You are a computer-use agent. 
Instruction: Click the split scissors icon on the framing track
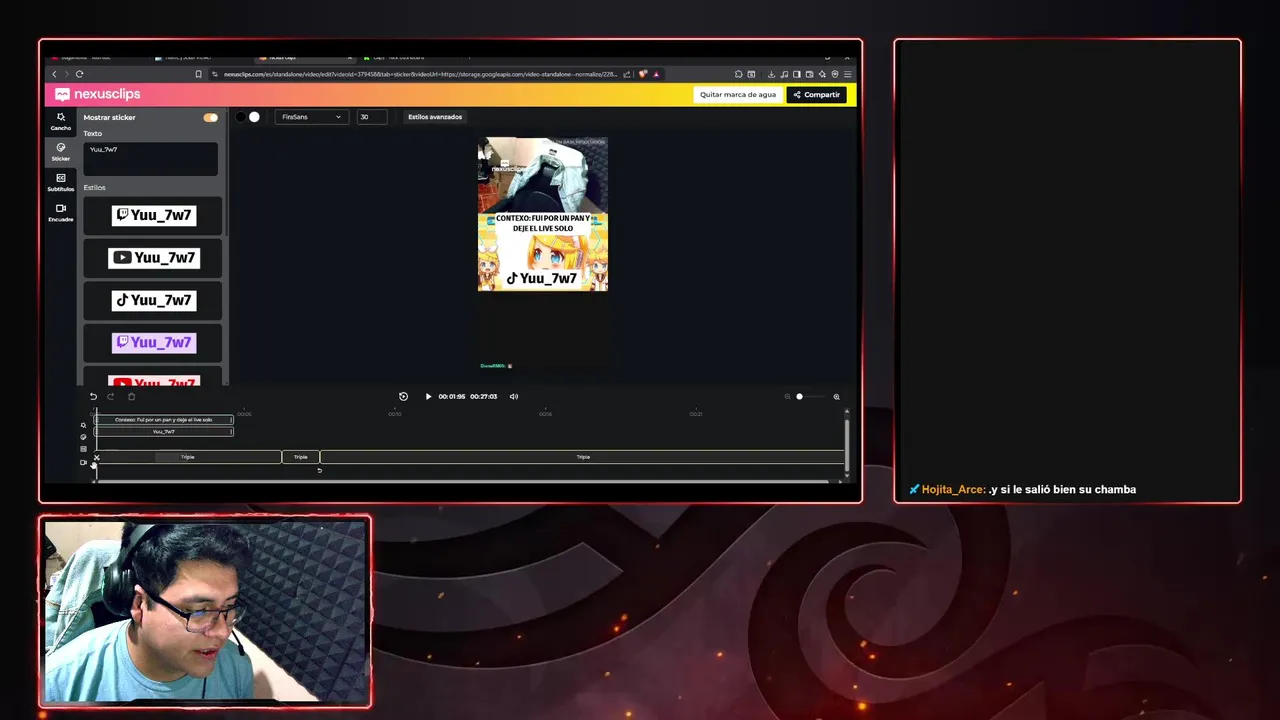[x=97, y=458]
